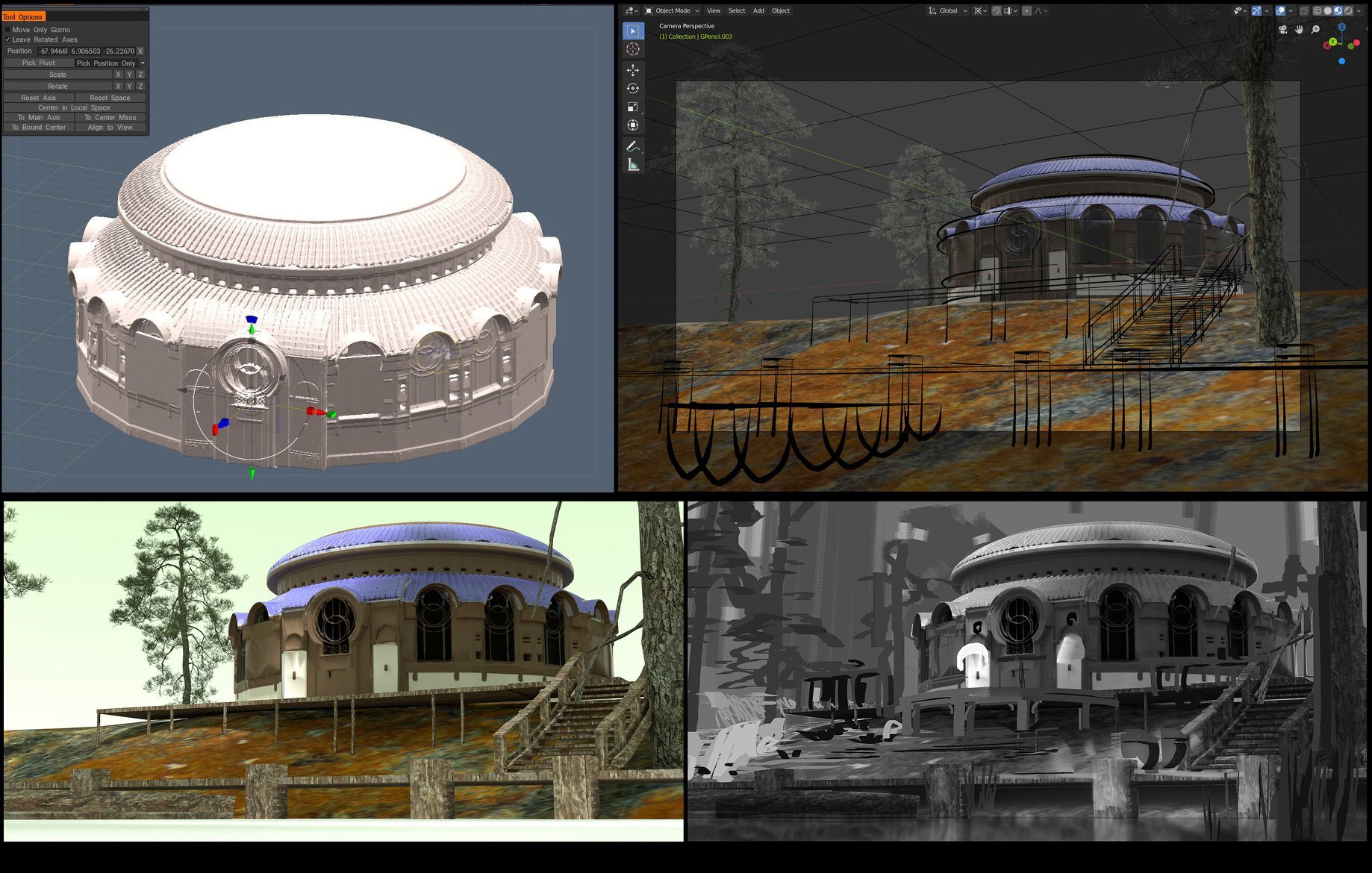Switch to Wireframe viewport shading

(x=1318, y=10)
